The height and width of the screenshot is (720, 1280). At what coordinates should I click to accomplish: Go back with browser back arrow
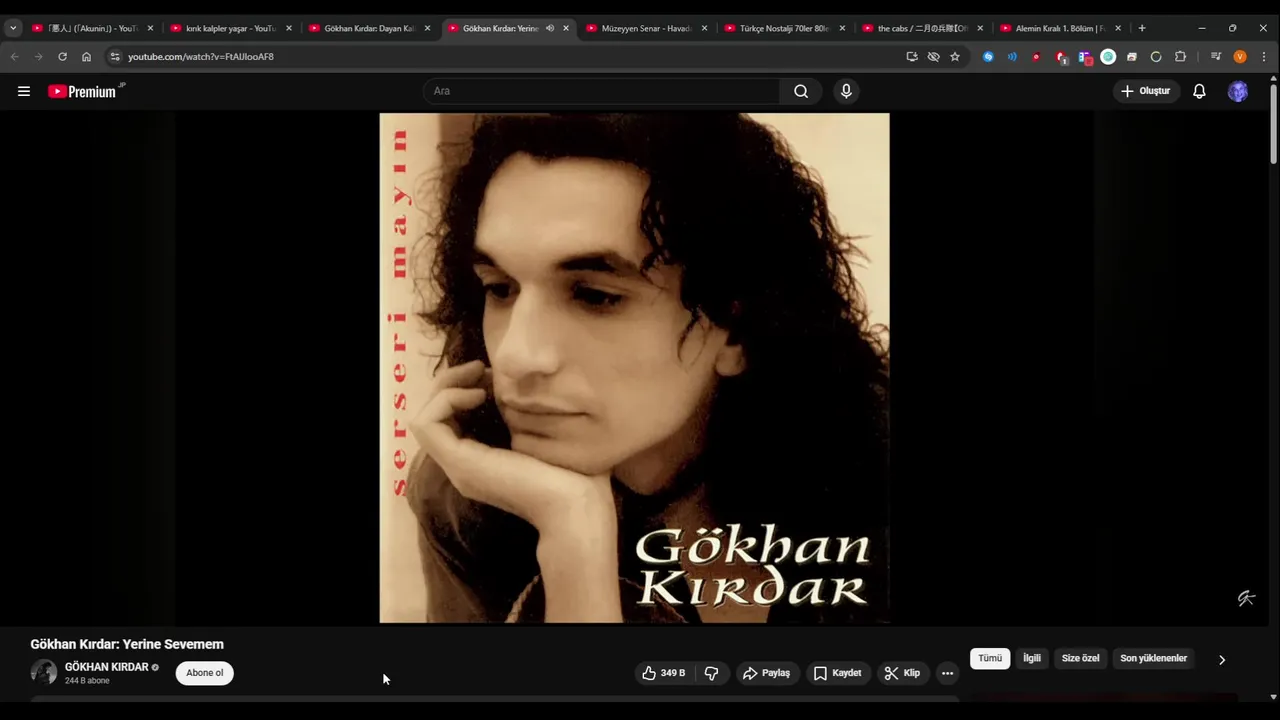[x=14, y=57]
